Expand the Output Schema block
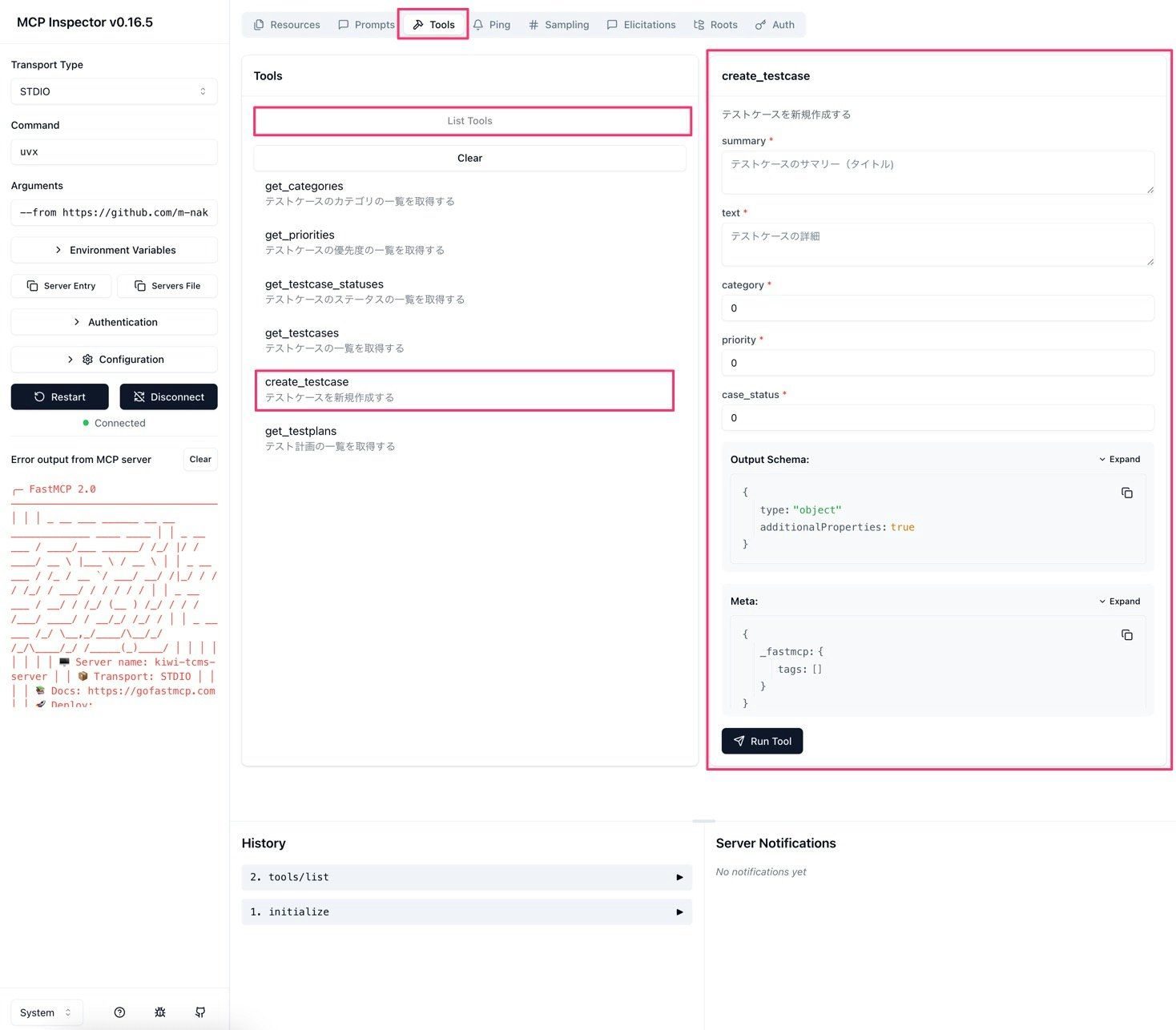The width and height of the screenshot is (1176, 1030). click(1119, 459)
